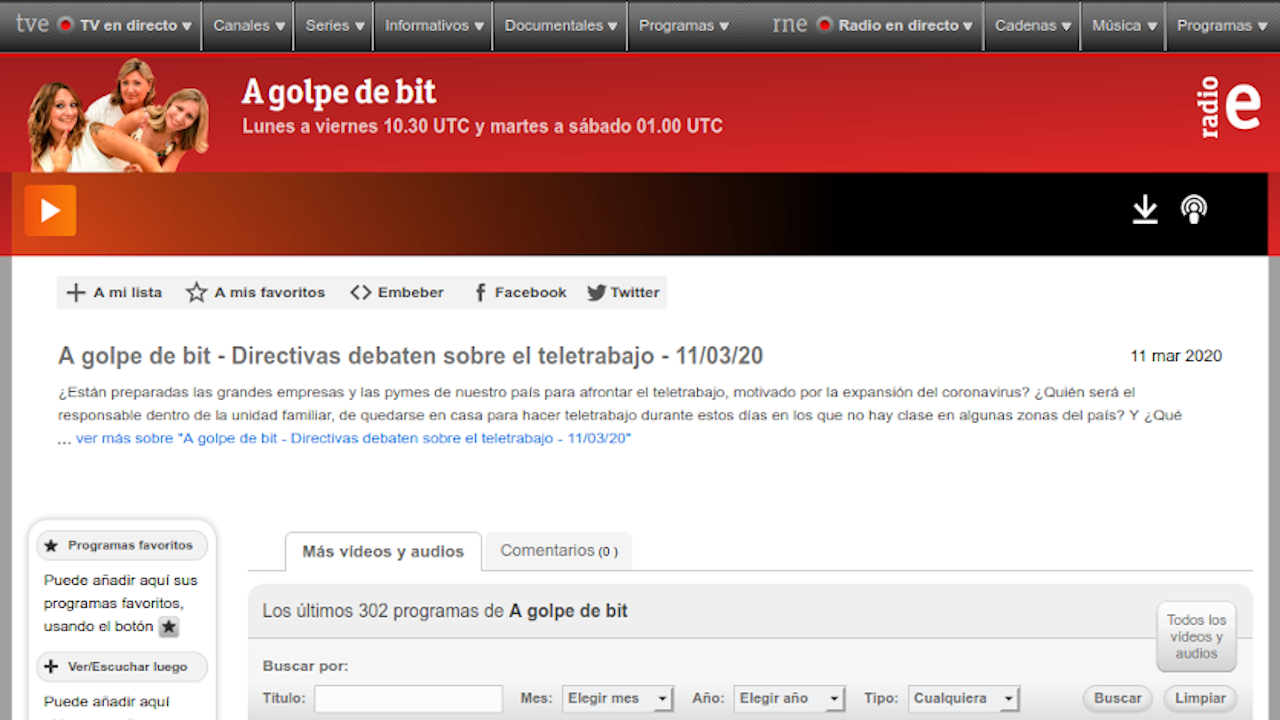
Task: Open the Radio en directo dropdown
Action: [x=905, y=25]
